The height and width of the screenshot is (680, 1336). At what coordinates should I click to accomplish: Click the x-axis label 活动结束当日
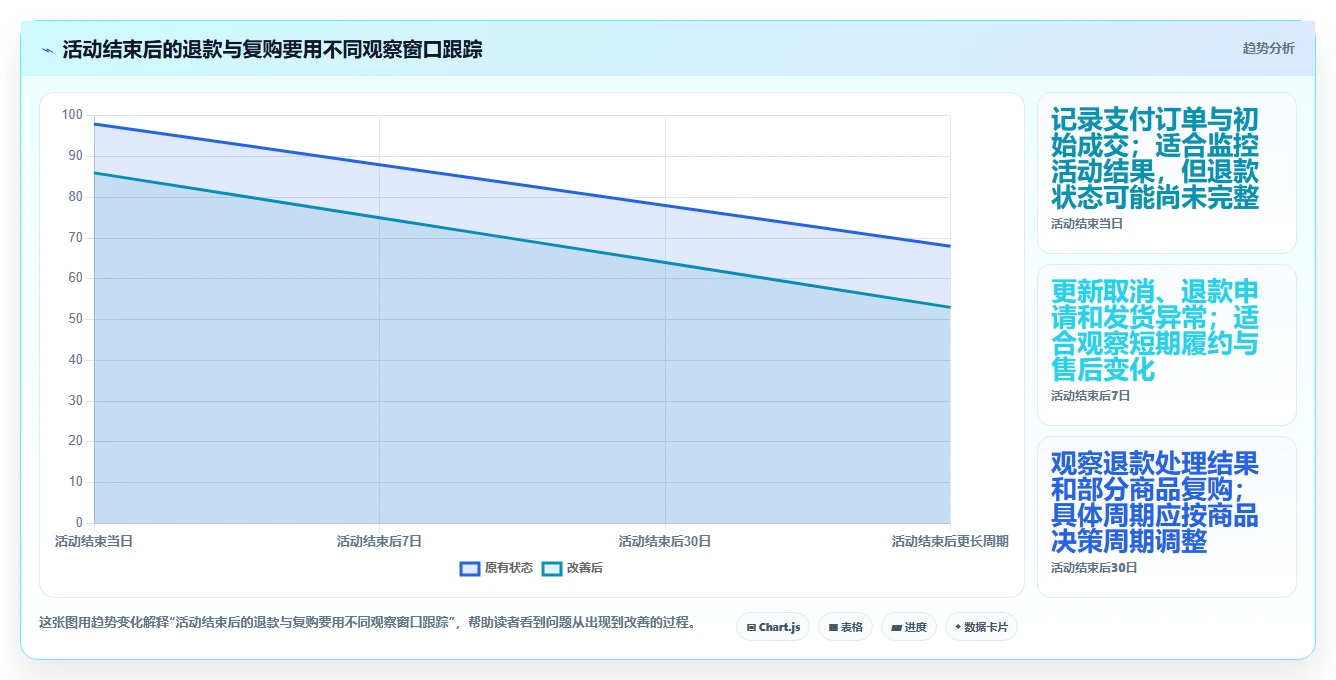pyautogui.click(x=94, y=541)
